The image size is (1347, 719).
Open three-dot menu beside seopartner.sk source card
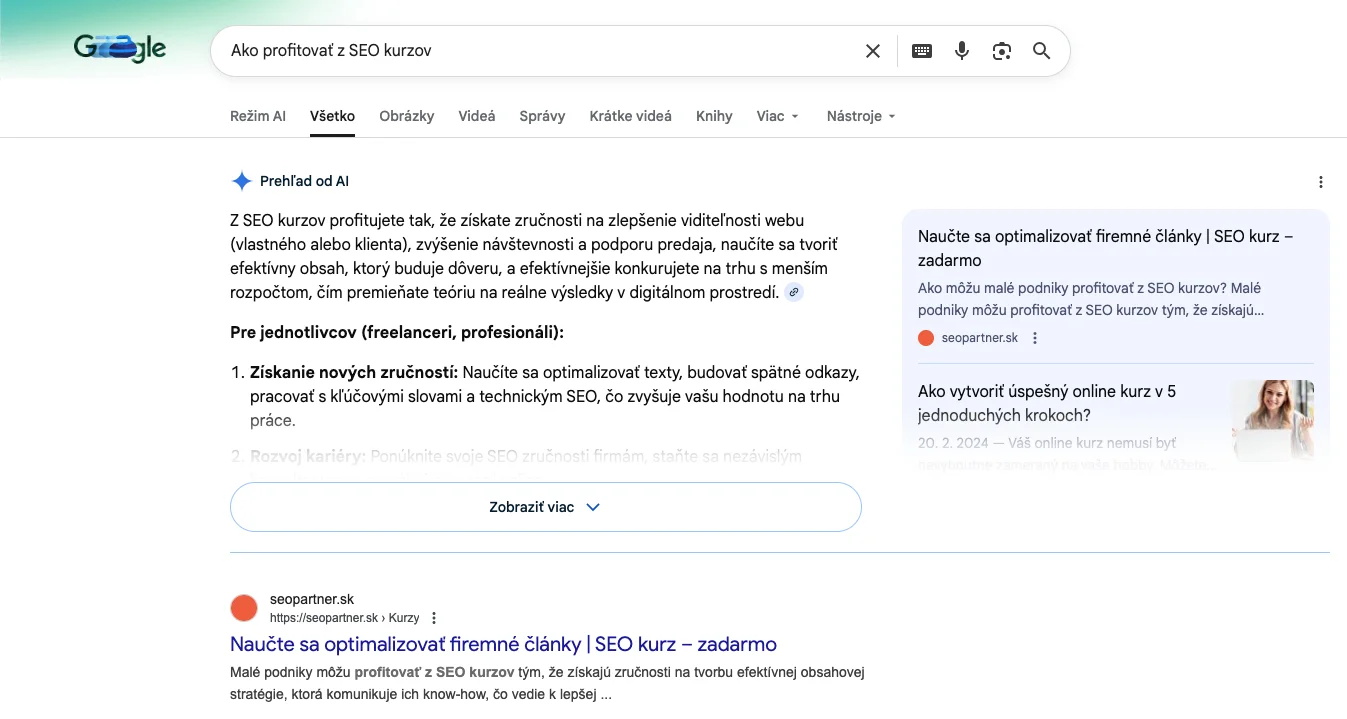[1035, 338]
